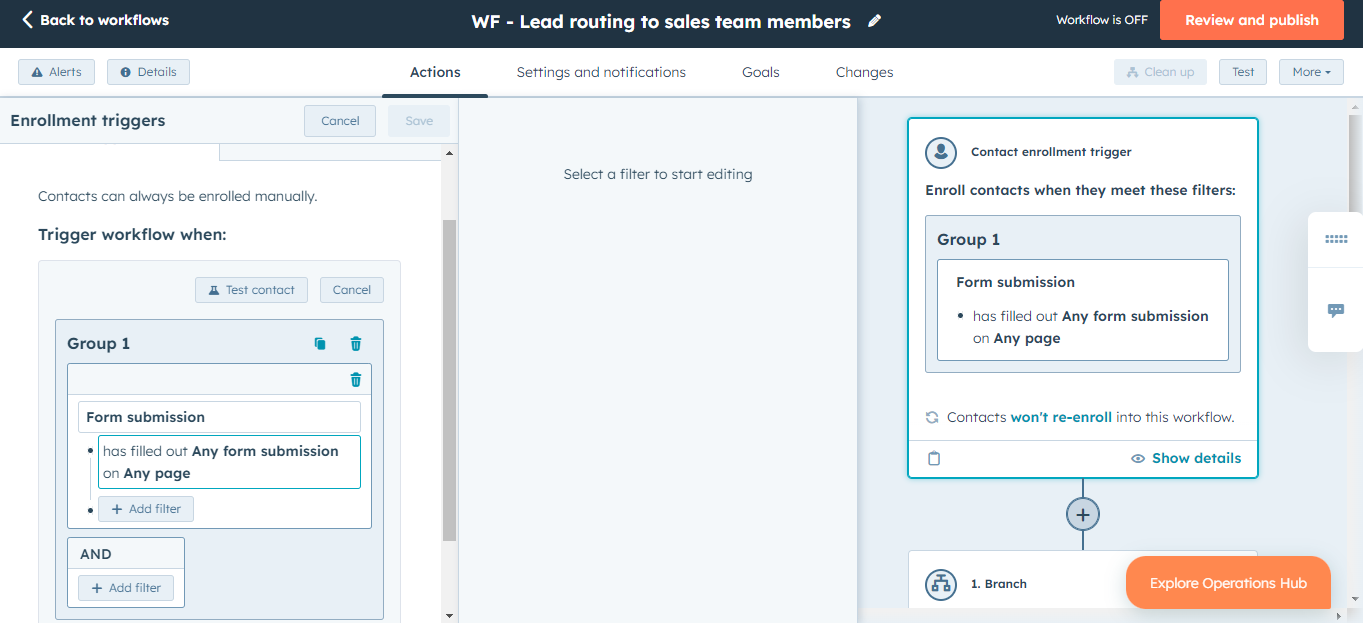This screenshot has height=623, width=1363.
Task: Rename the workflow using the pencil icon
Action: pyautogui.click(x=874, y=20)
